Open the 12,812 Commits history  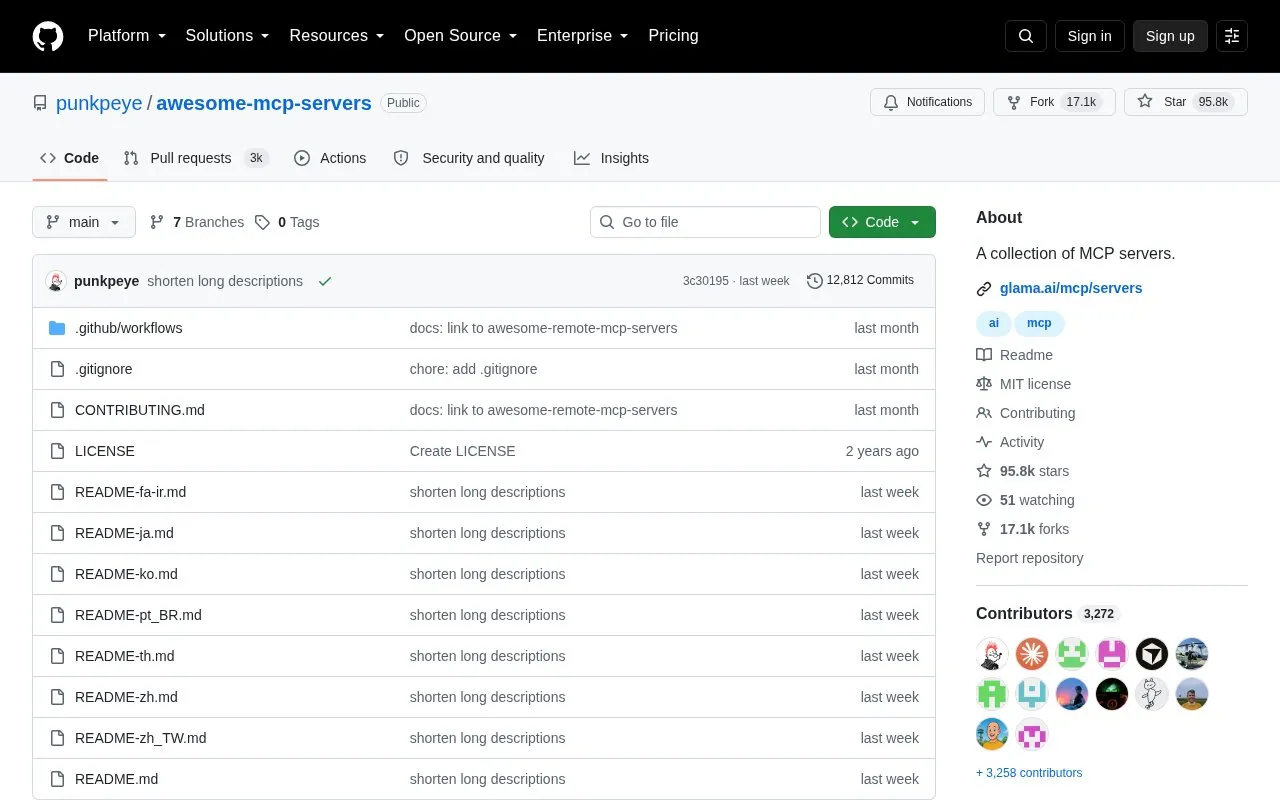860,280
